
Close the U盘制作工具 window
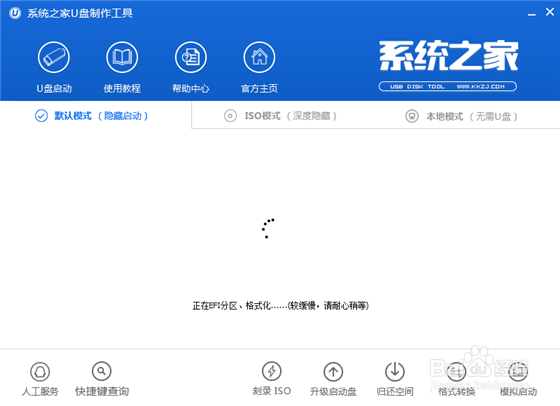(550, 12)
